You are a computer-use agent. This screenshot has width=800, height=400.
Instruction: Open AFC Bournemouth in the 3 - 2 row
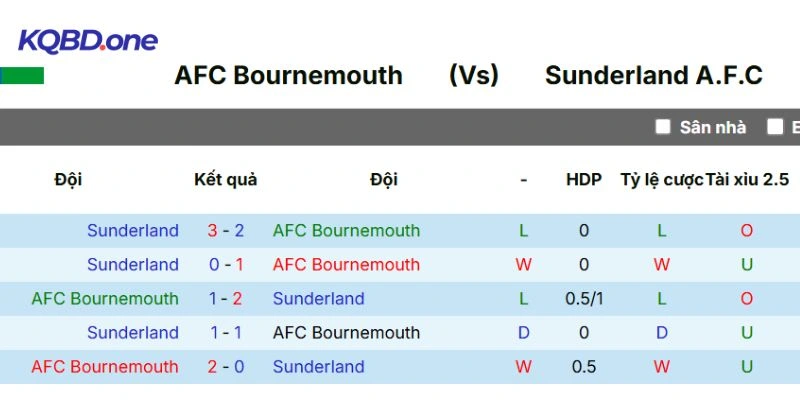coord(346,231)
